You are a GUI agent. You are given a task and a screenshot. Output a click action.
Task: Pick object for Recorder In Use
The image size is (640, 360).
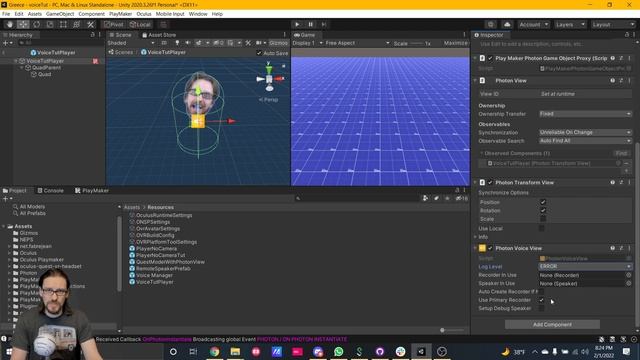click(629, 275)
